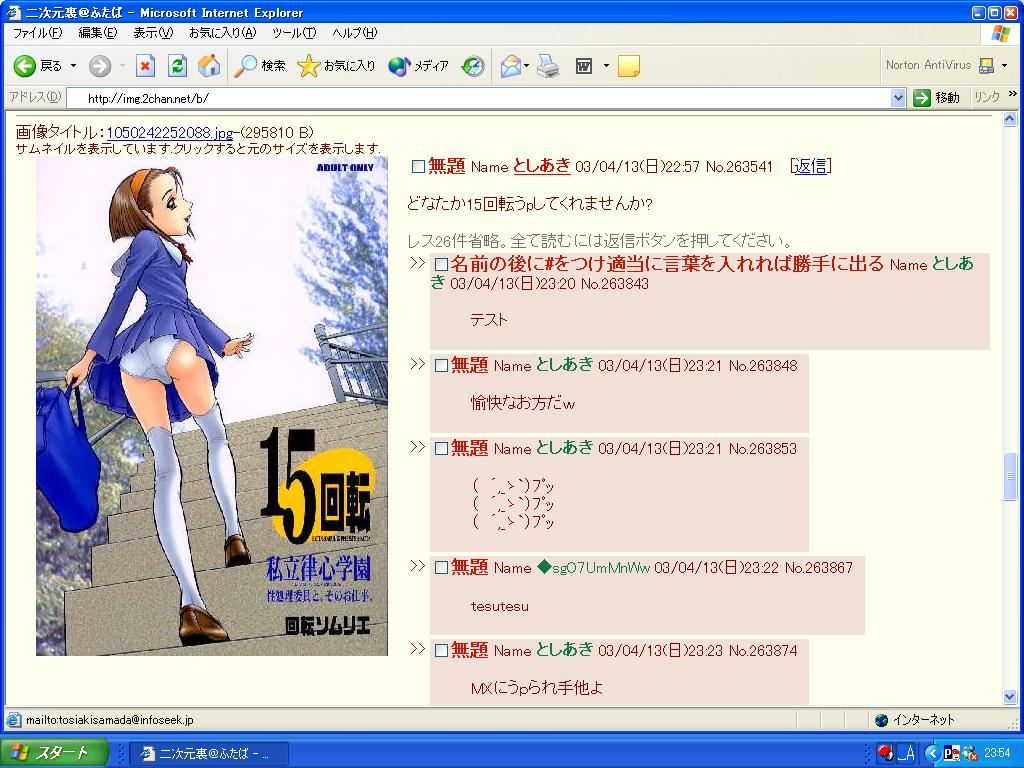Click the Mail envelope toolbar icon
Image resolution: width=1024 pixels, height=768 pixels.
click(x=511, y=66)
